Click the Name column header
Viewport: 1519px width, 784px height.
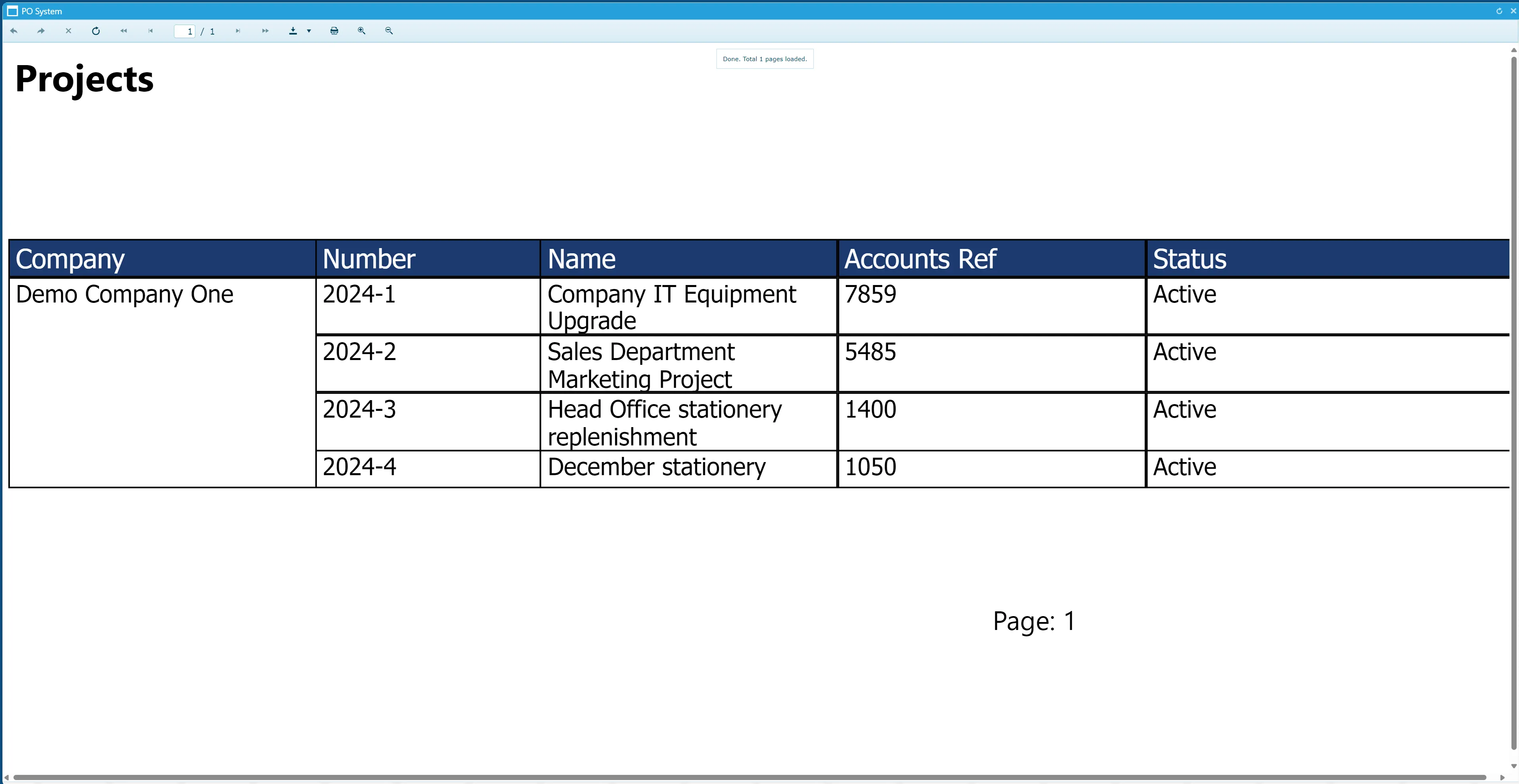pos(689,259)
